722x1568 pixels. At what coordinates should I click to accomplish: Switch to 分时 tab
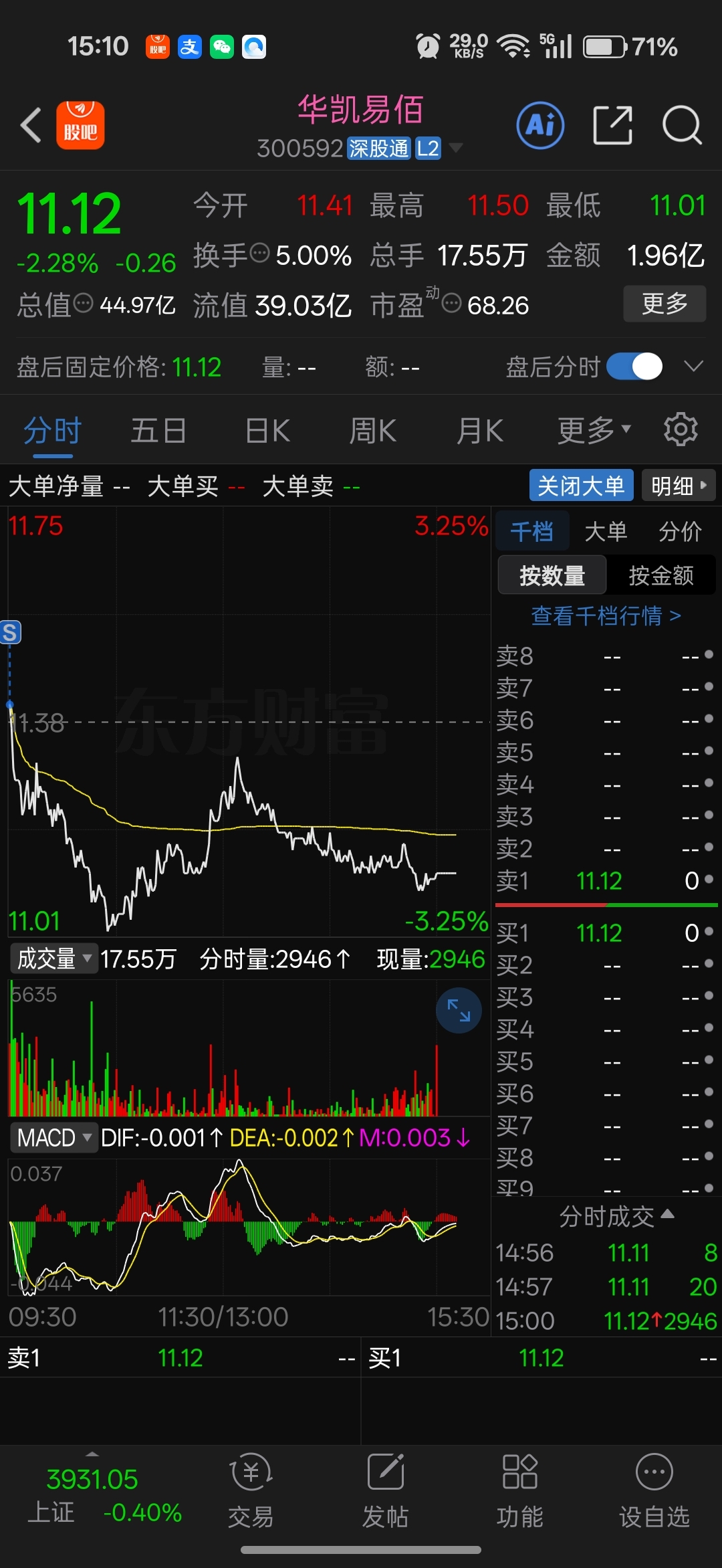click(x=53, y=430)
